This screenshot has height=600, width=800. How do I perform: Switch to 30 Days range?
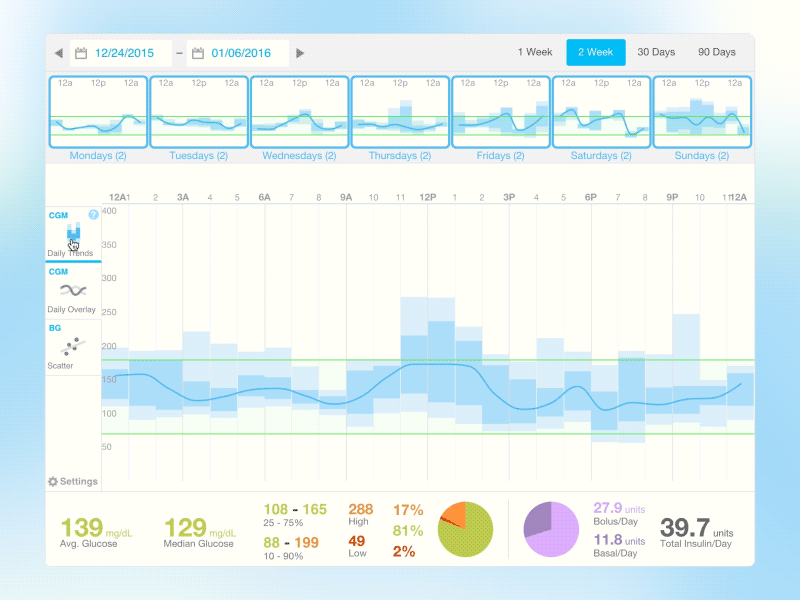[x=656, y=52]
